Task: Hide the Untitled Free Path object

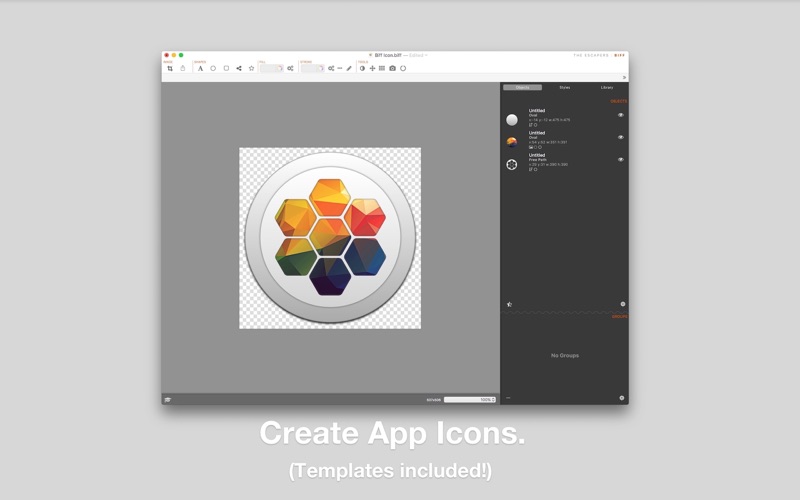Action: [x=621, y=160]
